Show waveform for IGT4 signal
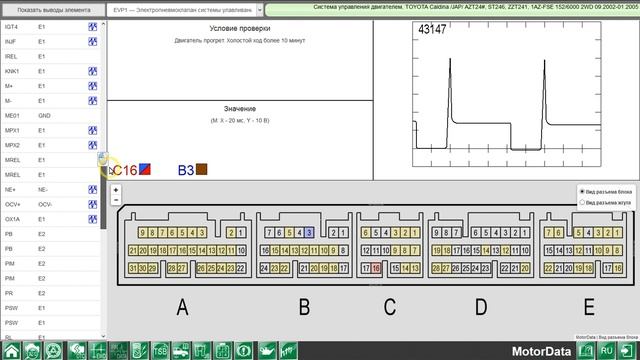This screenshot has height=360, width=640. click(x=93, y=27)
